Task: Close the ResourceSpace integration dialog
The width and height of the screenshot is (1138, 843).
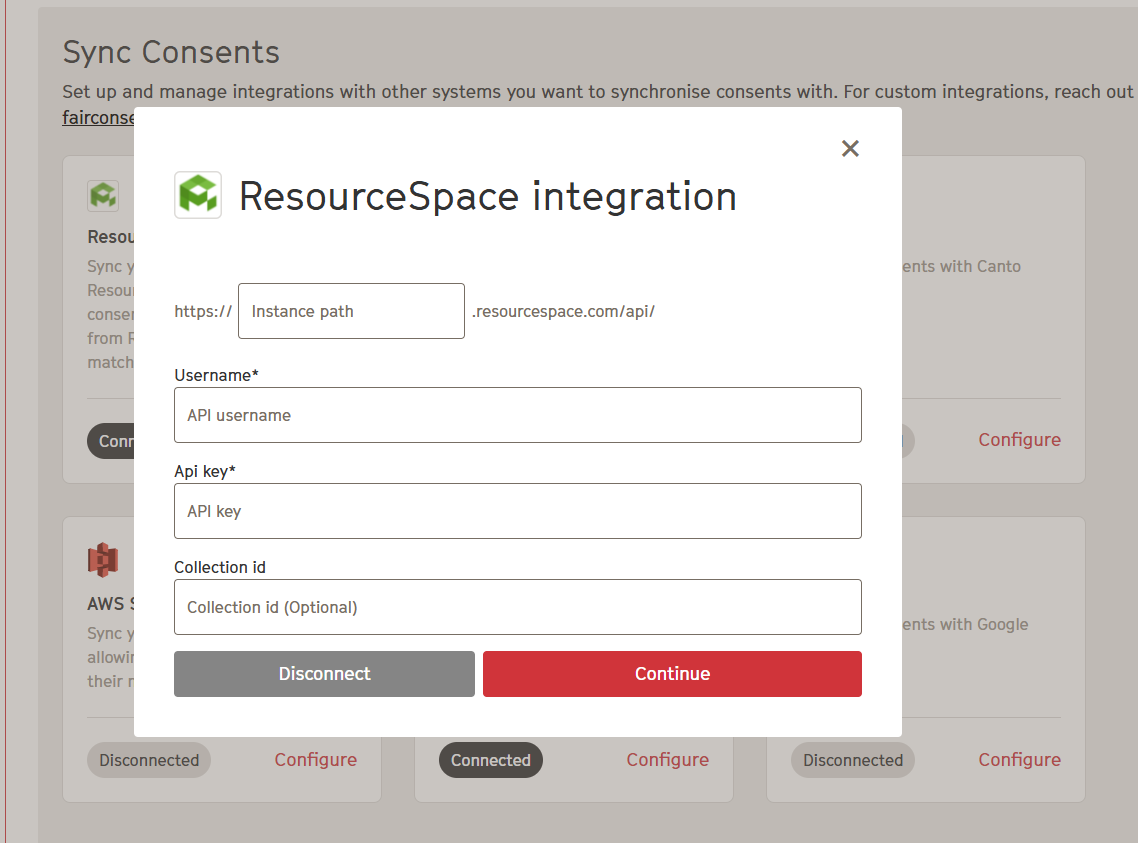Action: click(850, 149)
